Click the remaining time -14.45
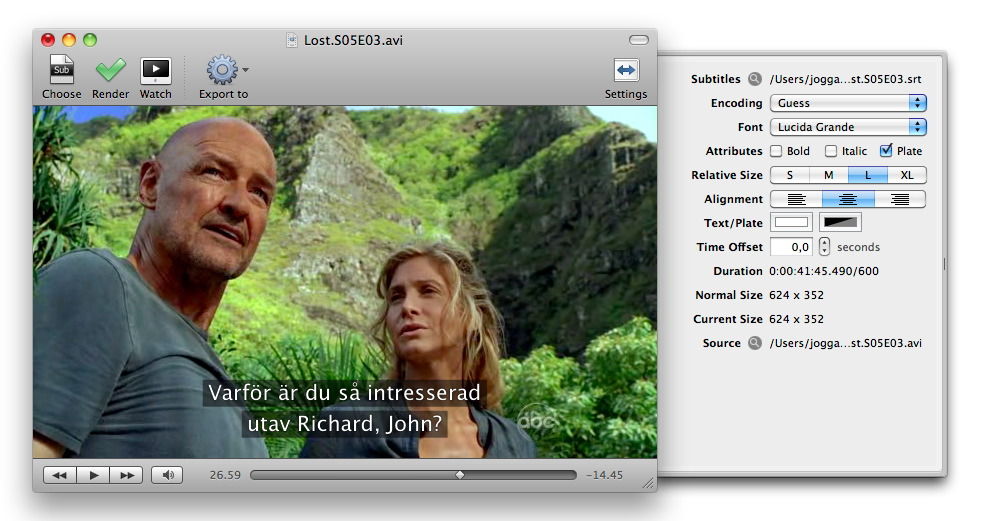This screenshot has width=983, height=521. (x=604, y=475)
